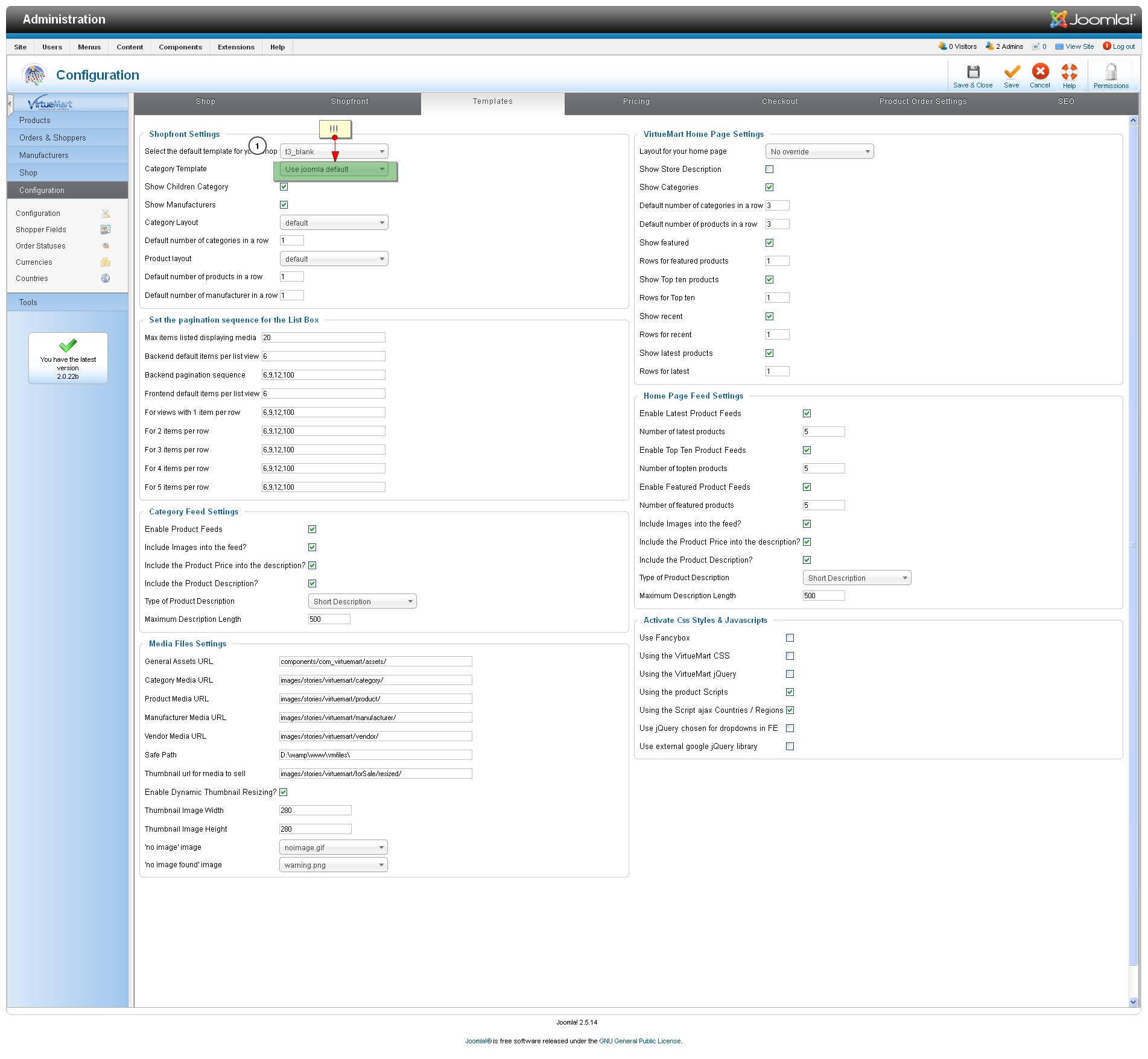1148x1059 pixels.
Task: Click the Save & Close floppy icon
Action: tap(973, 72)
